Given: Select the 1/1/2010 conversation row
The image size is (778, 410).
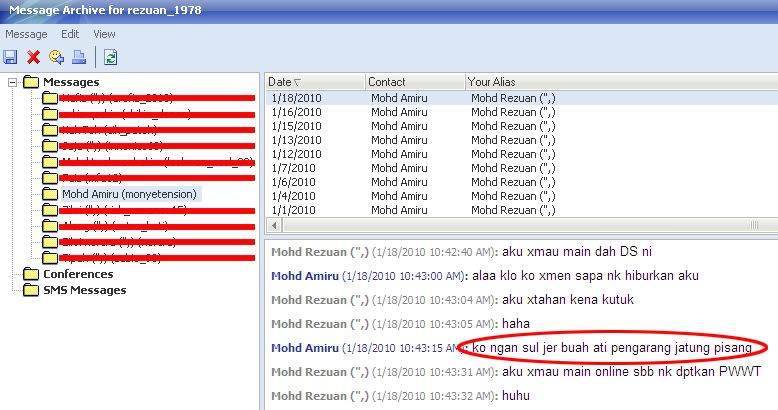Looking at the screenshot, I should 296,210.
